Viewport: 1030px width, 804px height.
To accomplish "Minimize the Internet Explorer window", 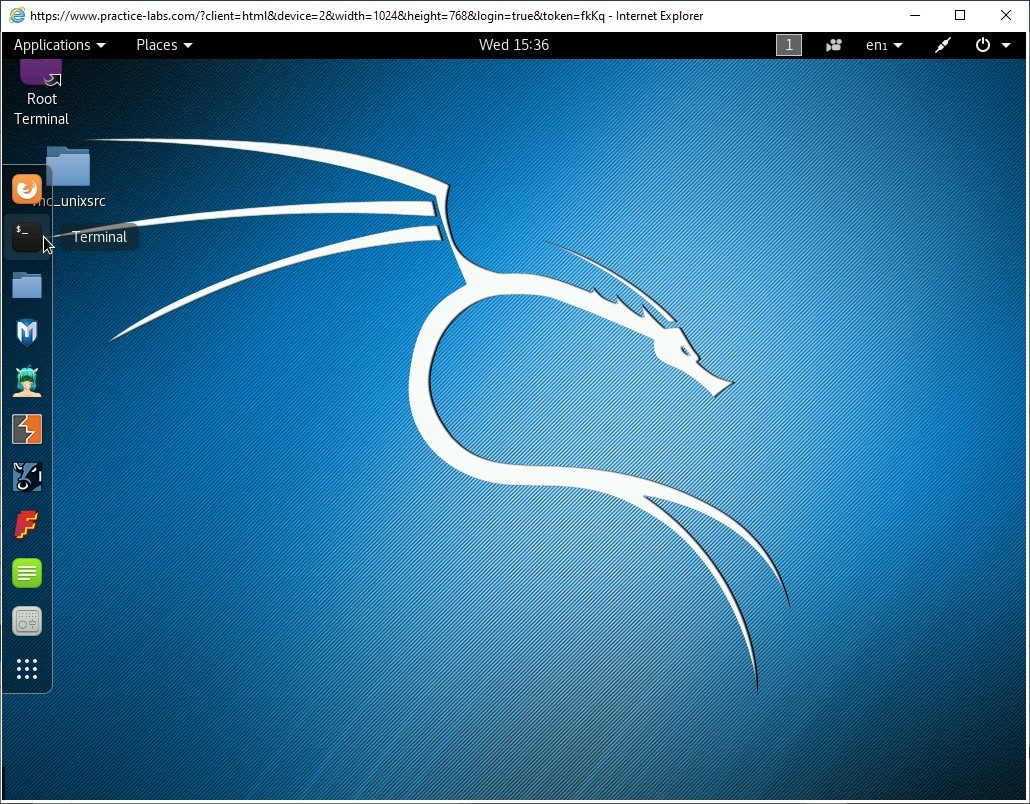I will pos(914,15).
